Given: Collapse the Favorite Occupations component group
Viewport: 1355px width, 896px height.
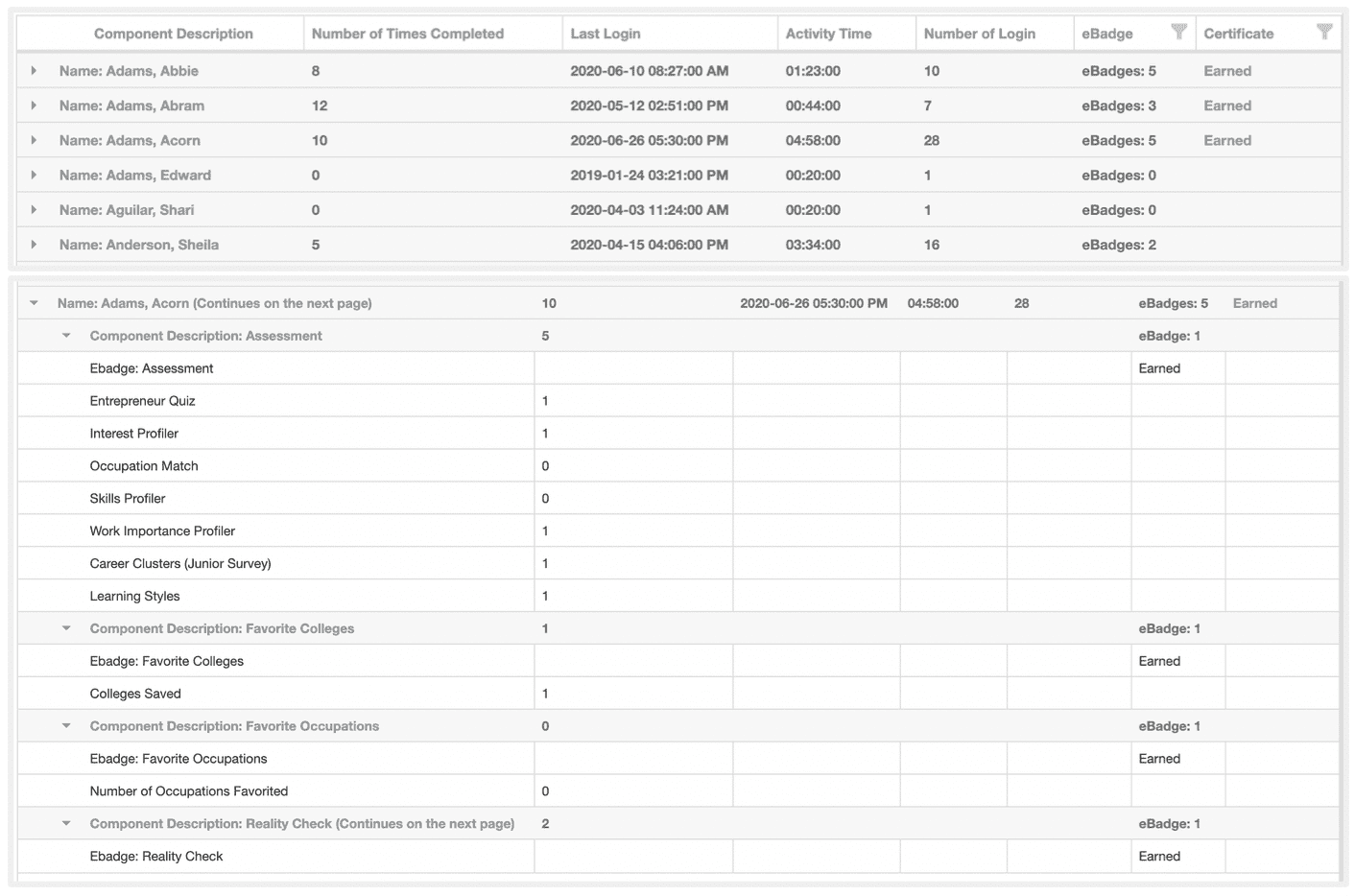Looking at the screenshot, I should (66, 726).
